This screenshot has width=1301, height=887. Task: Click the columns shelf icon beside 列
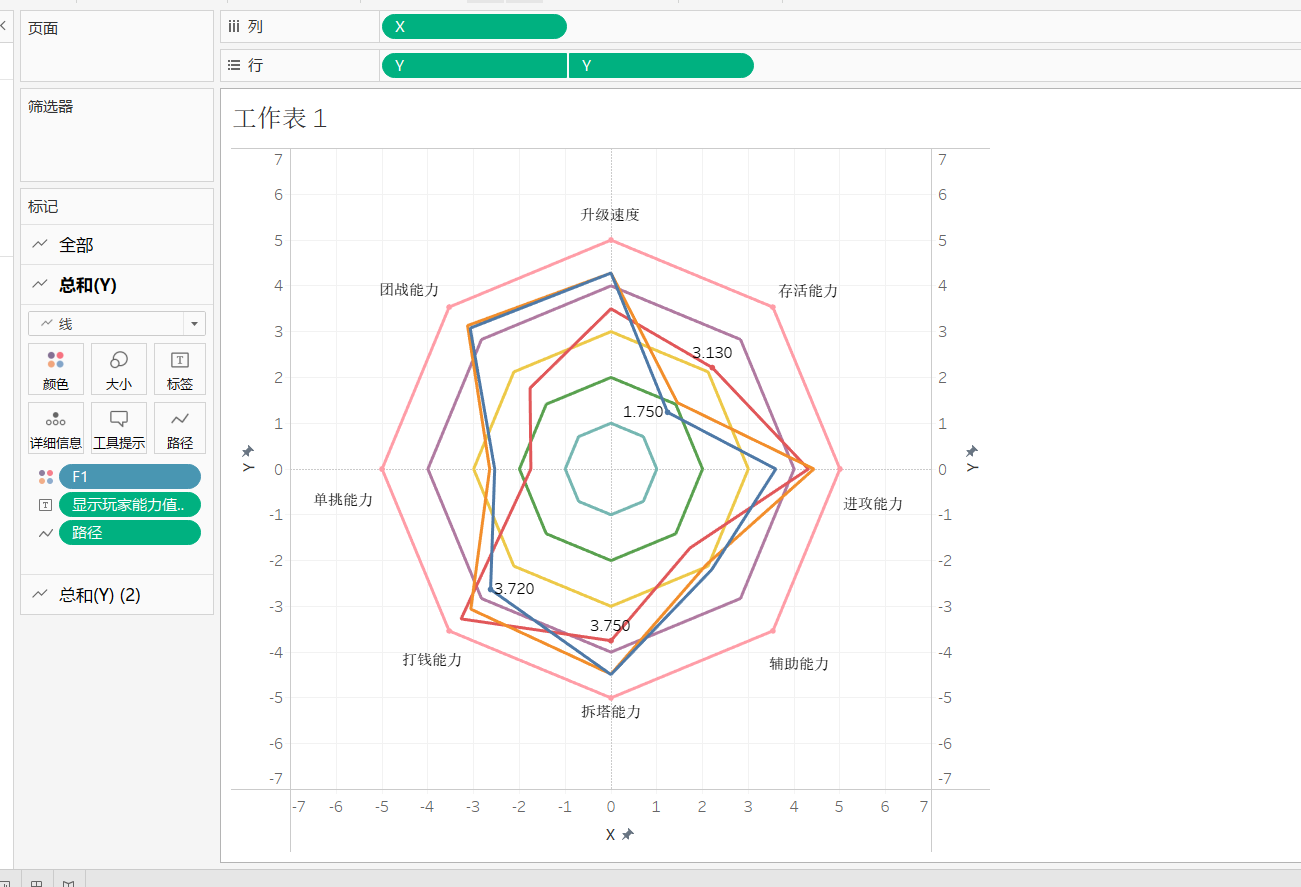coord(234,26)
